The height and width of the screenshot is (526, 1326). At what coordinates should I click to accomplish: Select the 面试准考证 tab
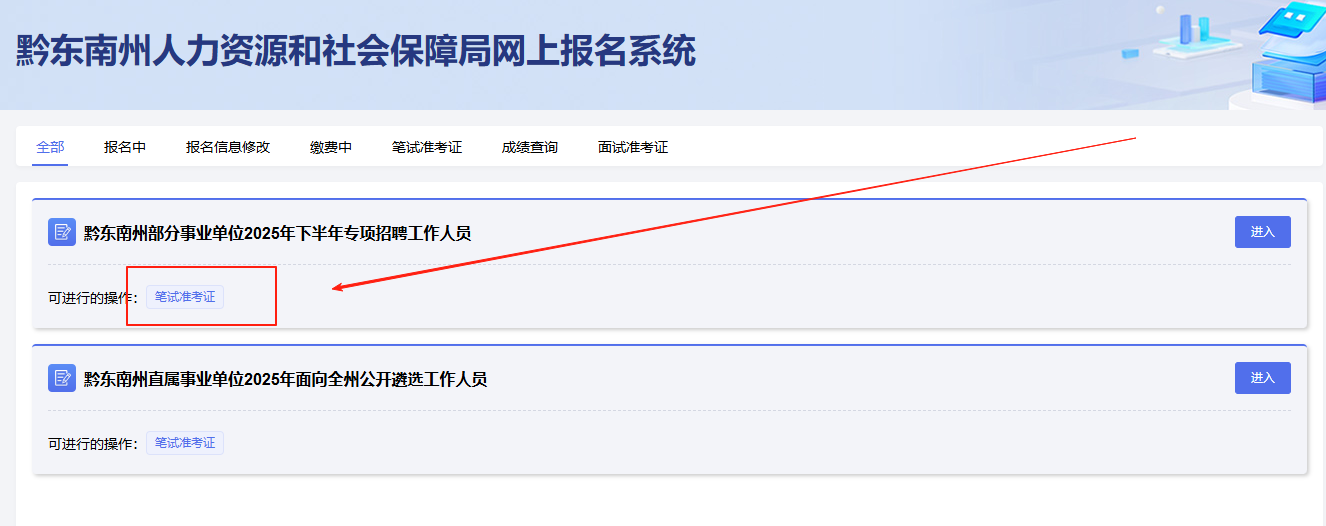[633, 147]
